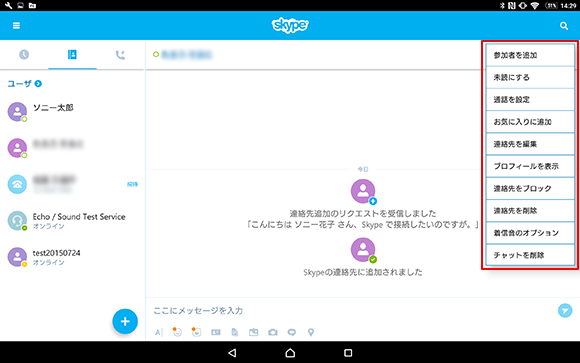
Task: Select プロフィールを表示 menu item
Action: click(530, 166)
